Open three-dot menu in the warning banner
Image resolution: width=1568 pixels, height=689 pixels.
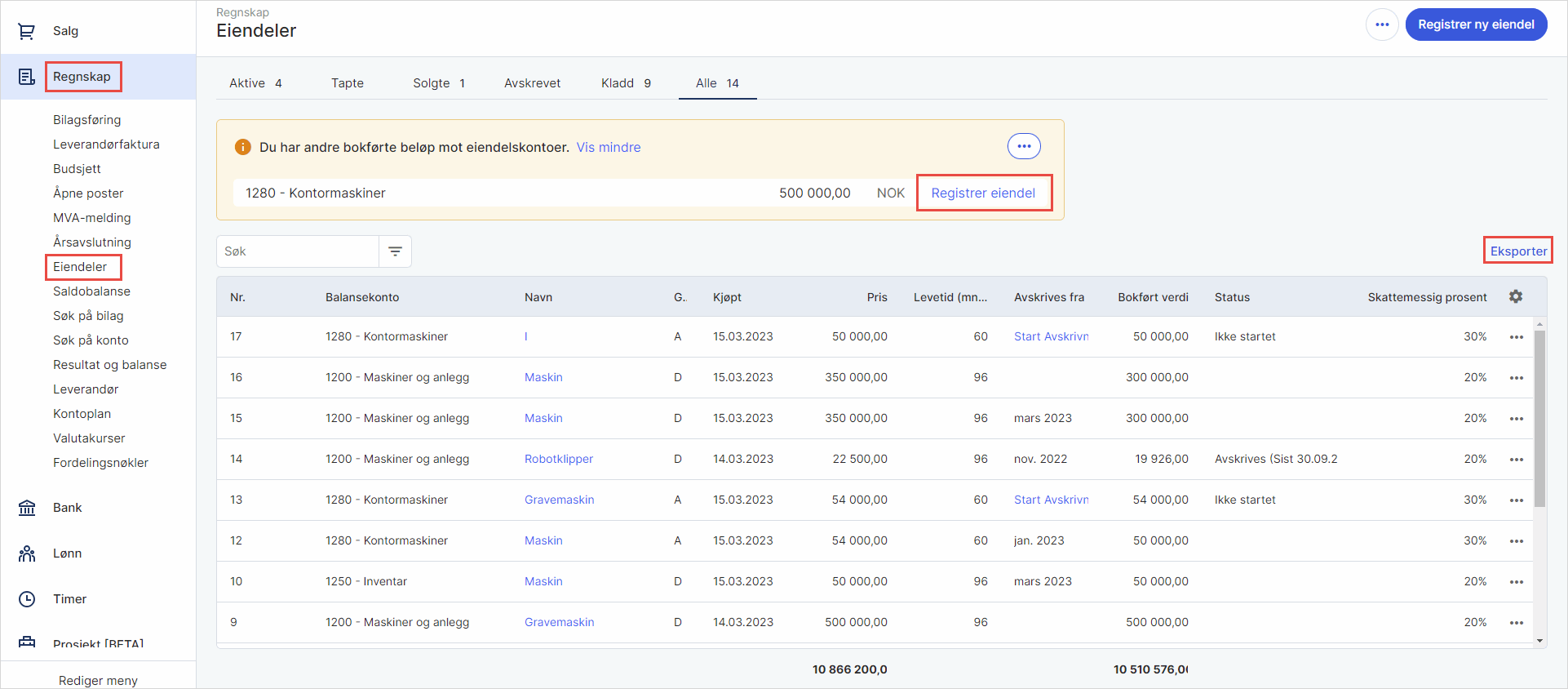tap(1023, 147)
